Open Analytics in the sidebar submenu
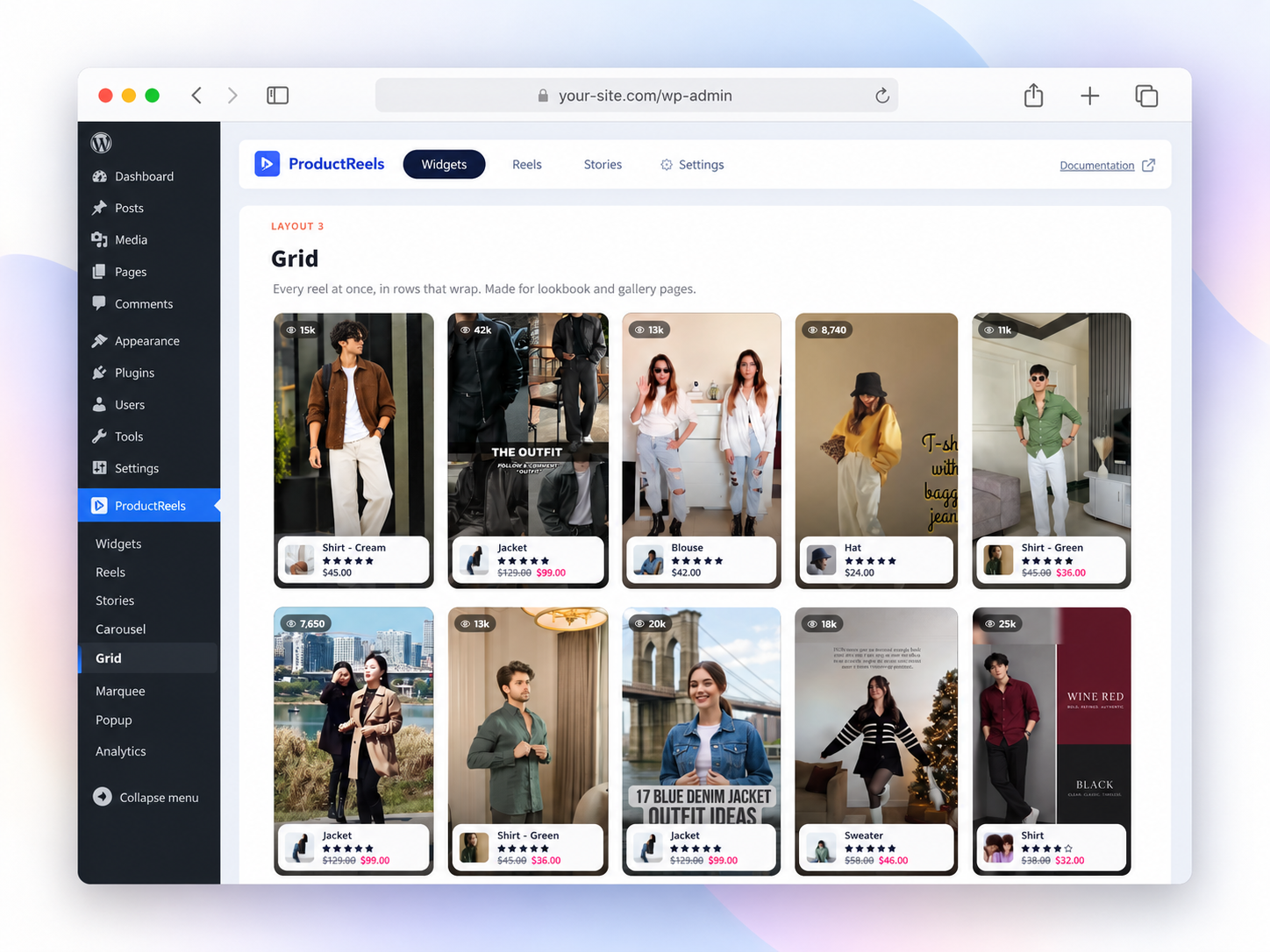This screenshot has height=952, width=1270. pyautogui.click(x=121, y=751)
